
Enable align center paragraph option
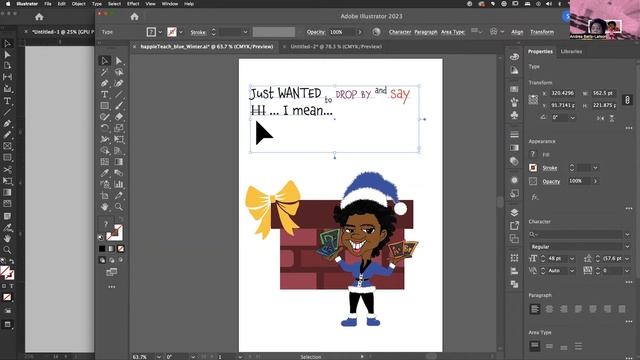pyautogui.click(x=549, y=309)
